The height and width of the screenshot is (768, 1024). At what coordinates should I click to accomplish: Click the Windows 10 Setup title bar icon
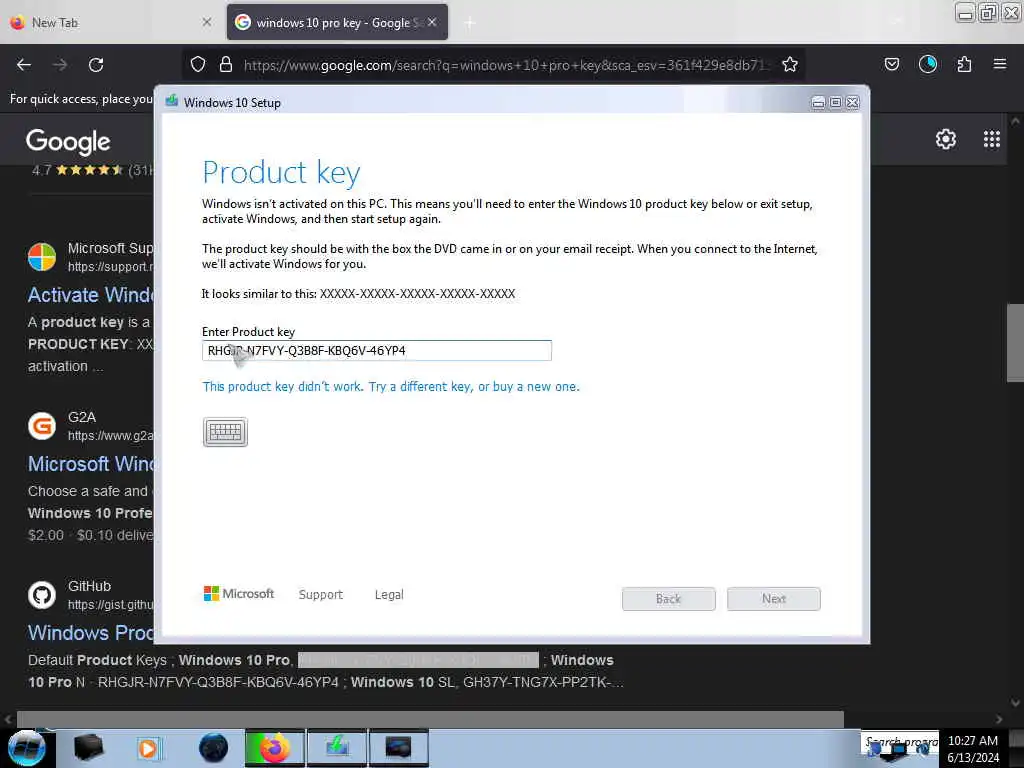(x=172, y=101)
